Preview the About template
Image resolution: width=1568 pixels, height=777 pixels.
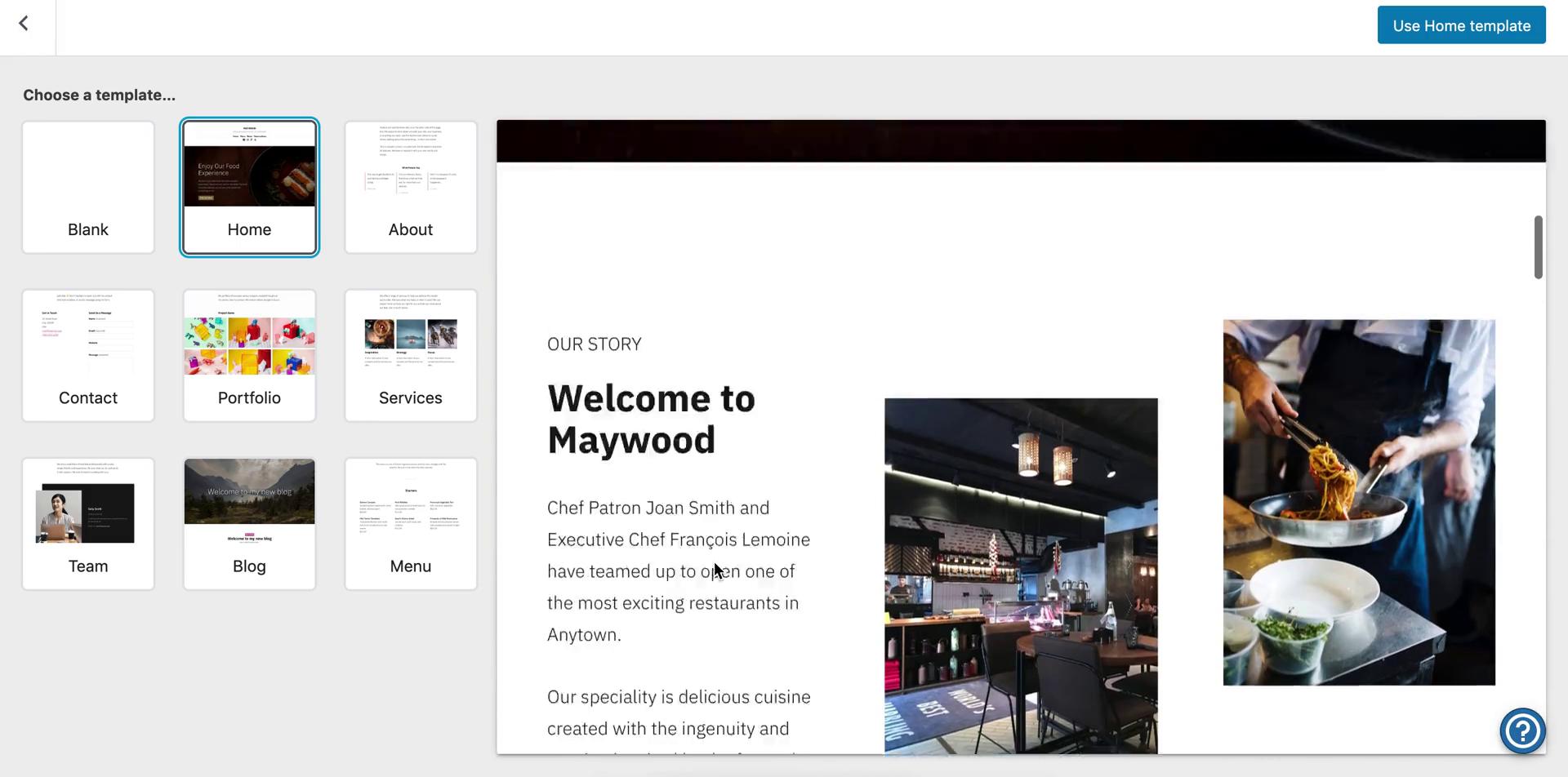point(410,187)
